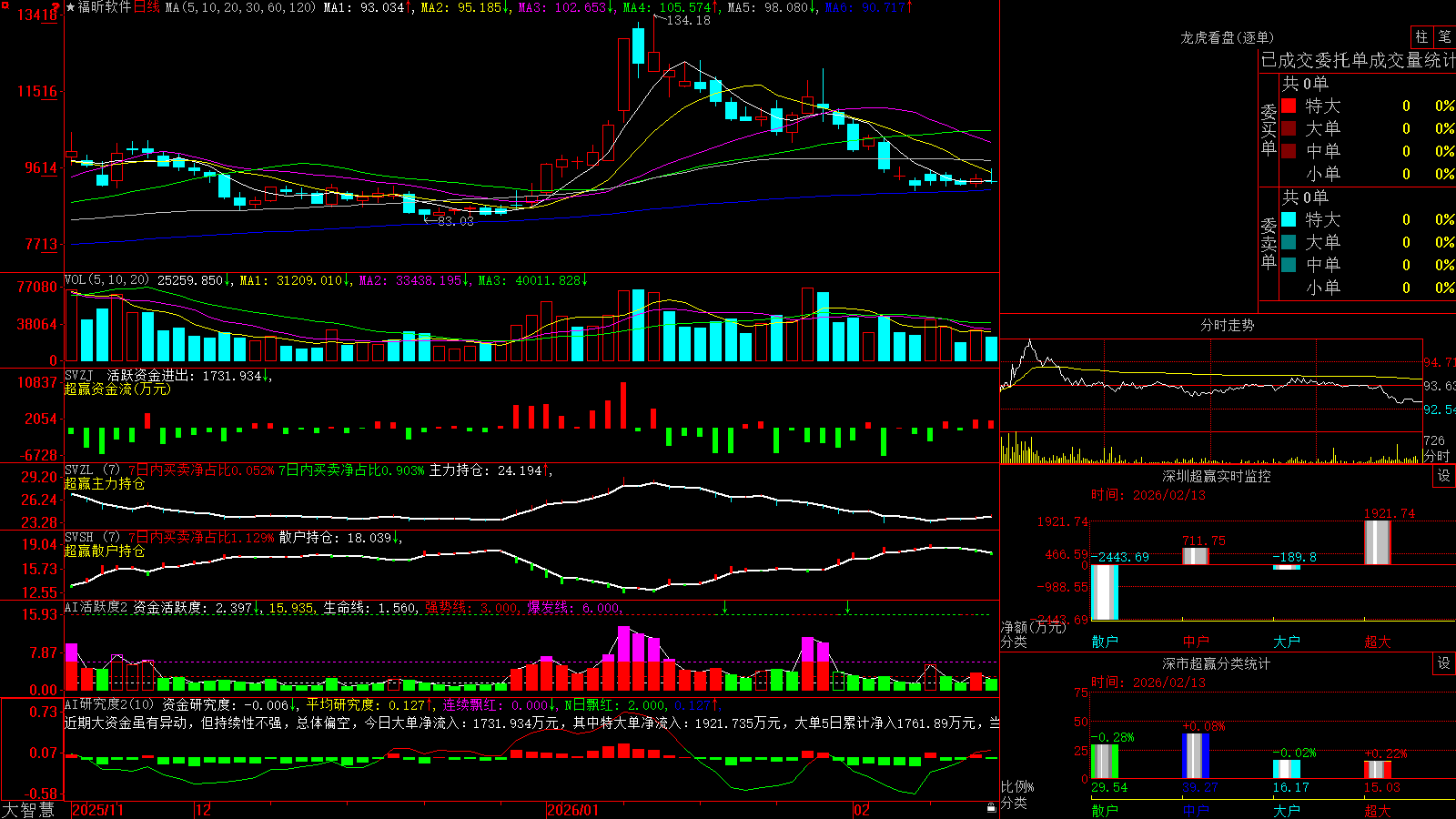This screenshot has width=1456, height=819.
Task: Click the 时间: 2026/02/13 label in 实时监控
Action: 1148,495
